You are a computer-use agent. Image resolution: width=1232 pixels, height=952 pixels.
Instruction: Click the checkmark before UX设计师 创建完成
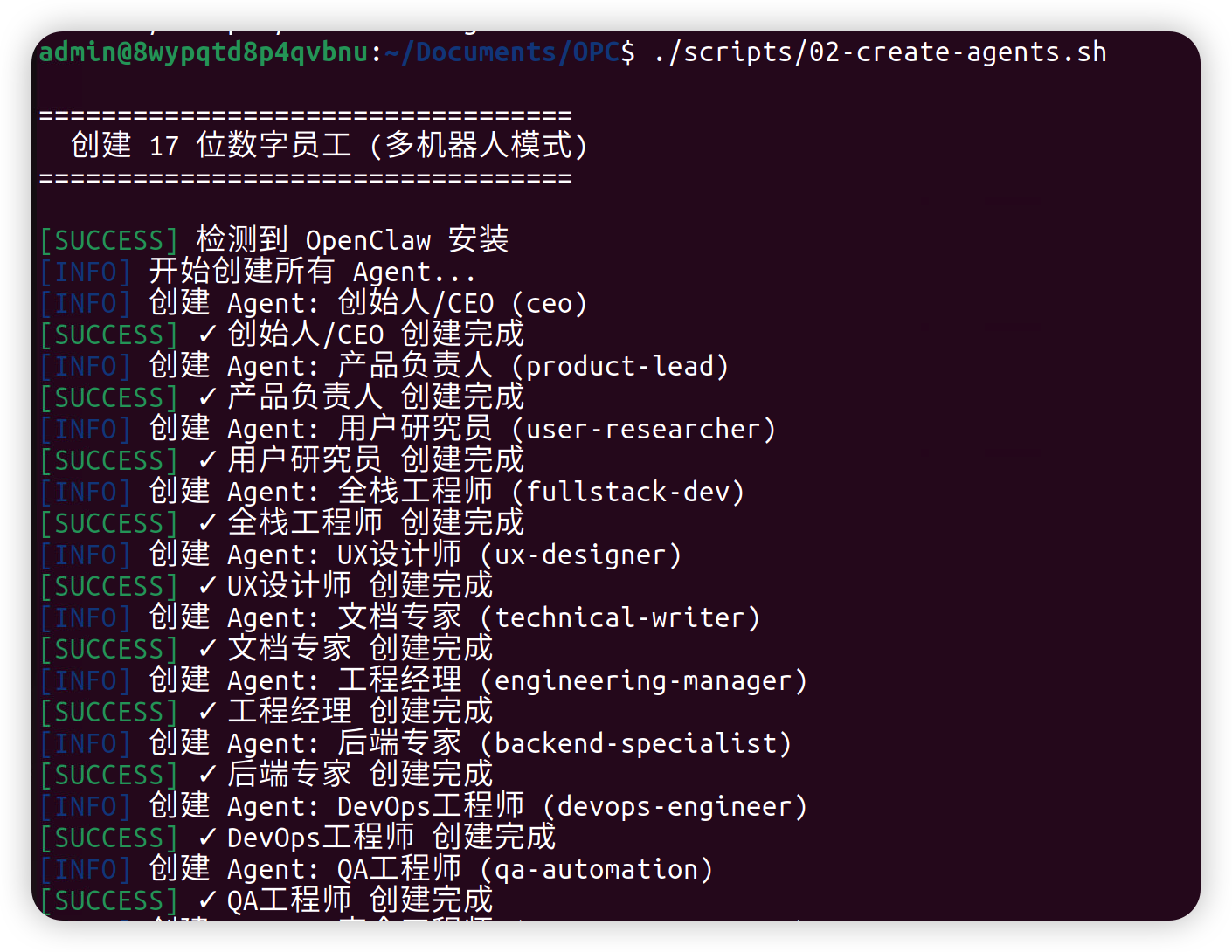coord(207,586)
